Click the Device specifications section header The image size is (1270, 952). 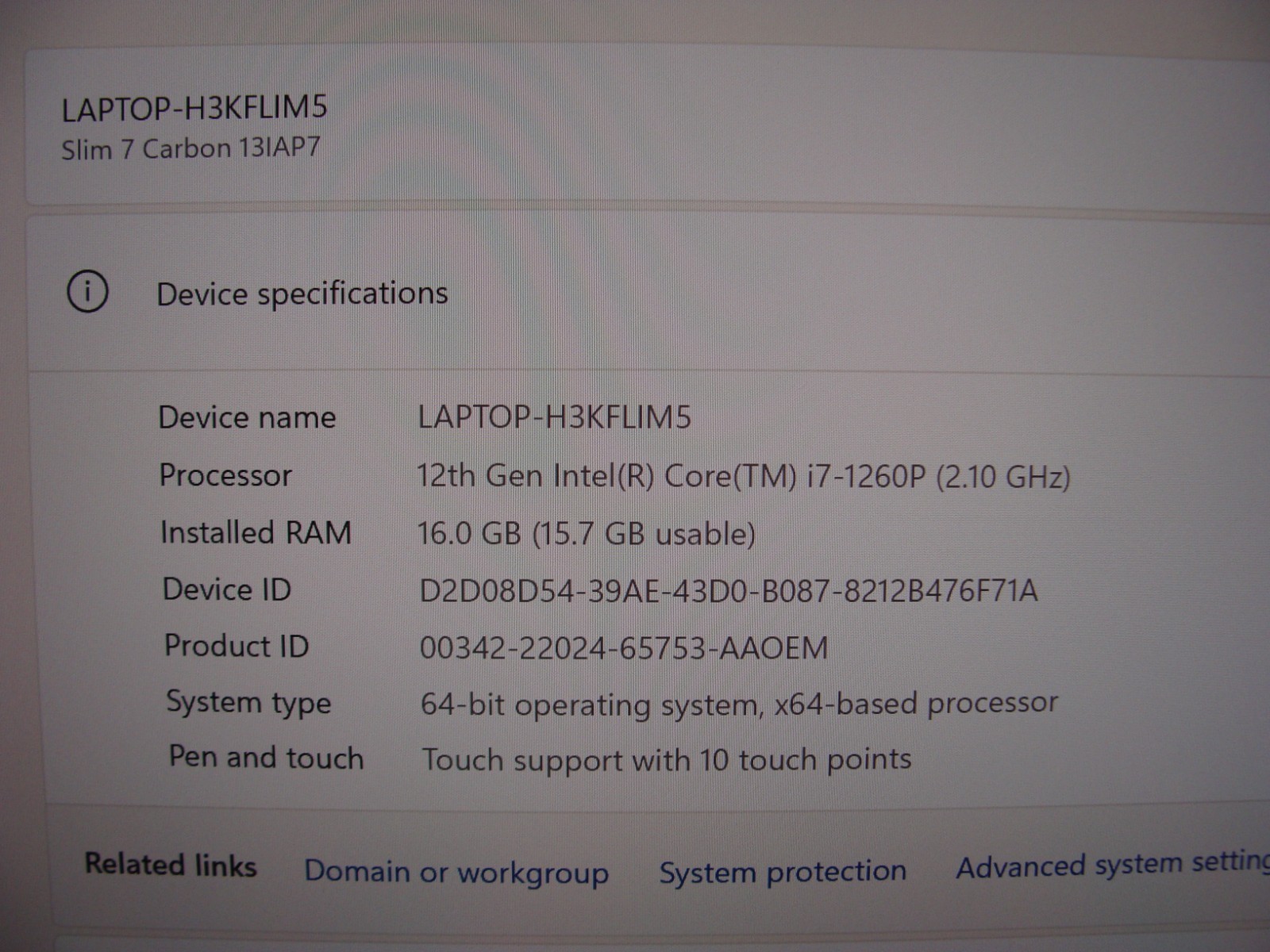click(302, 294)
